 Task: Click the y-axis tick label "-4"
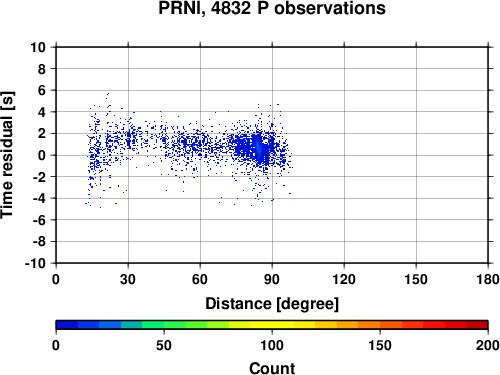pyautogui.click(x=39, y=198)
